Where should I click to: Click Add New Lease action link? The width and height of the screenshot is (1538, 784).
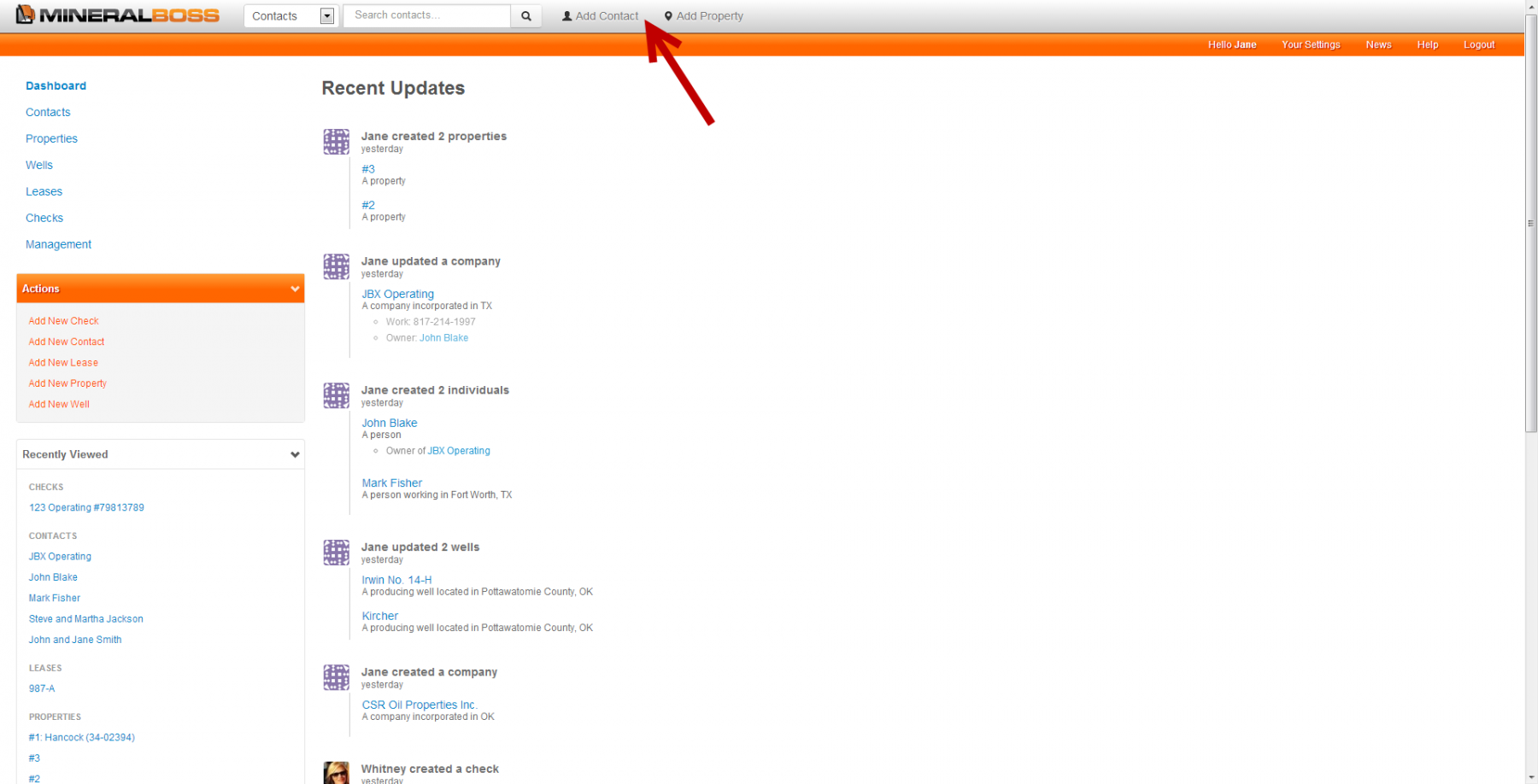click(x=63, y=362)
